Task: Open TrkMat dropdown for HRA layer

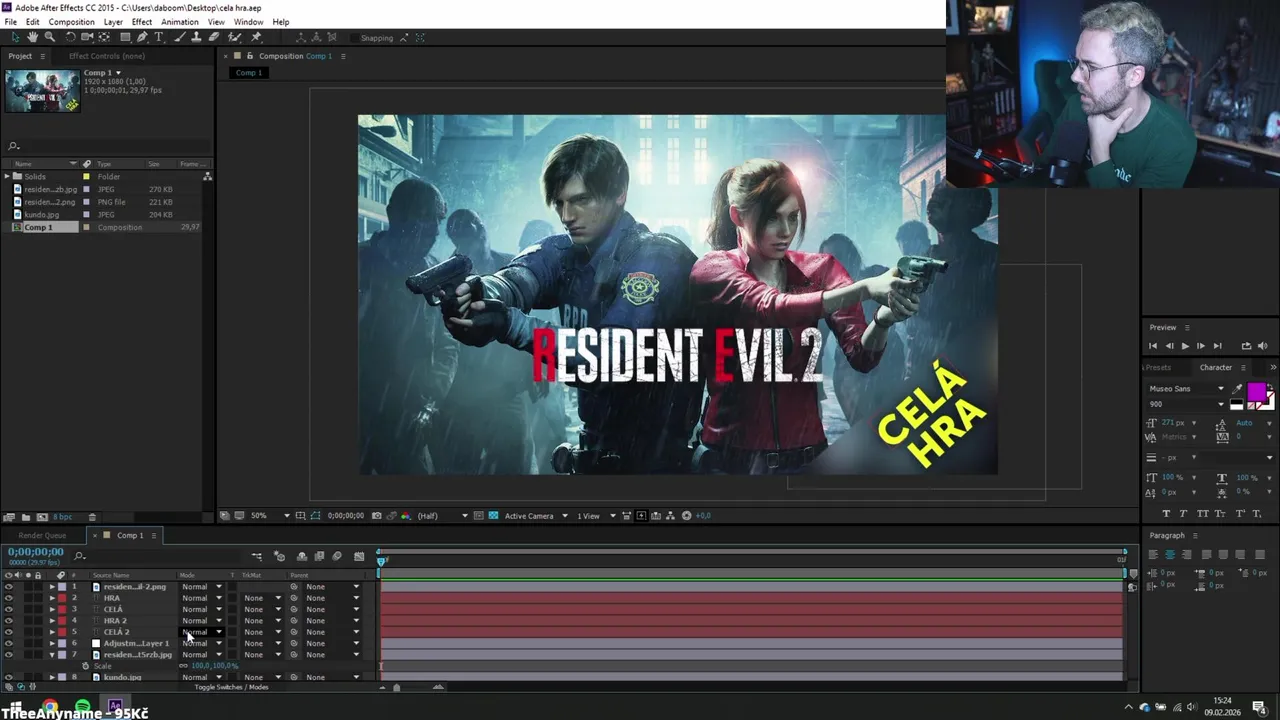Action: [263, 598]
